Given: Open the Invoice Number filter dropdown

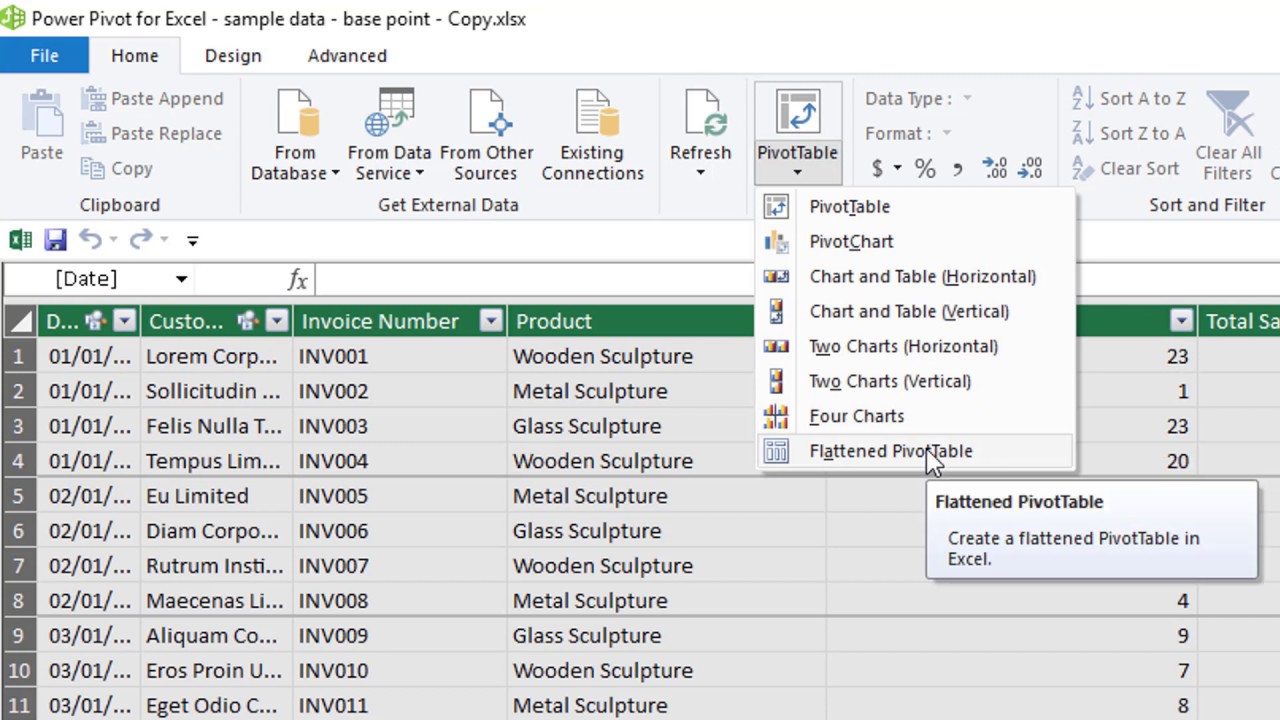Looking at the screenshot, I should pyautogui.click(x=491, y=321).
